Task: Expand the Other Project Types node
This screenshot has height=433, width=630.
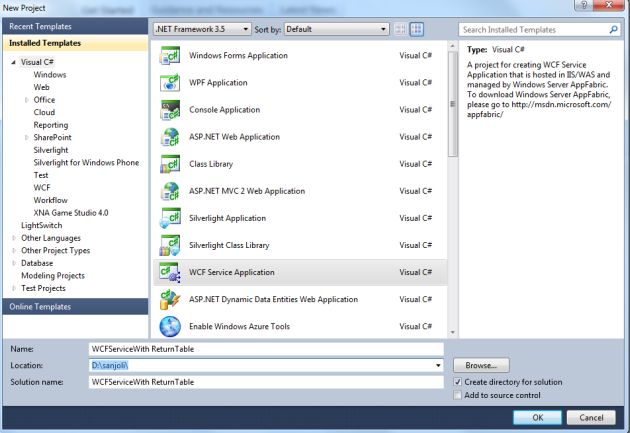Action: (x=14, y=251)
